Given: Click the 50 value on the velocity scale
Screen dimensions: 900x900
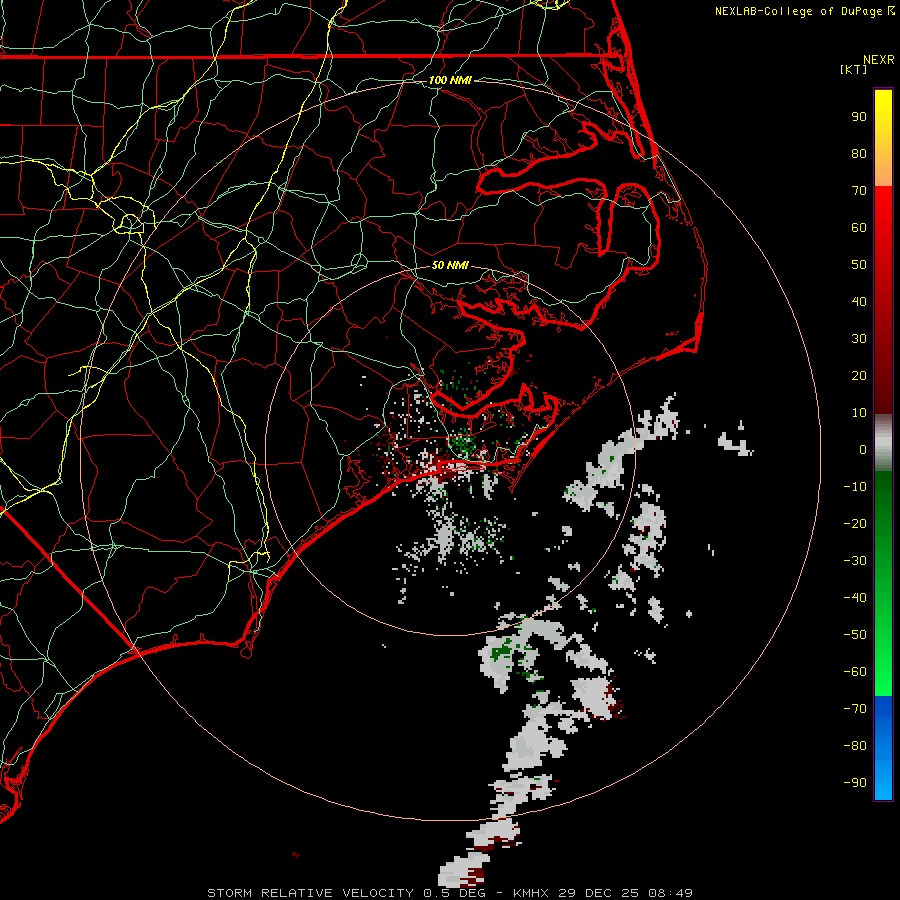Looking at the screenshot, I should coord(859,265).
